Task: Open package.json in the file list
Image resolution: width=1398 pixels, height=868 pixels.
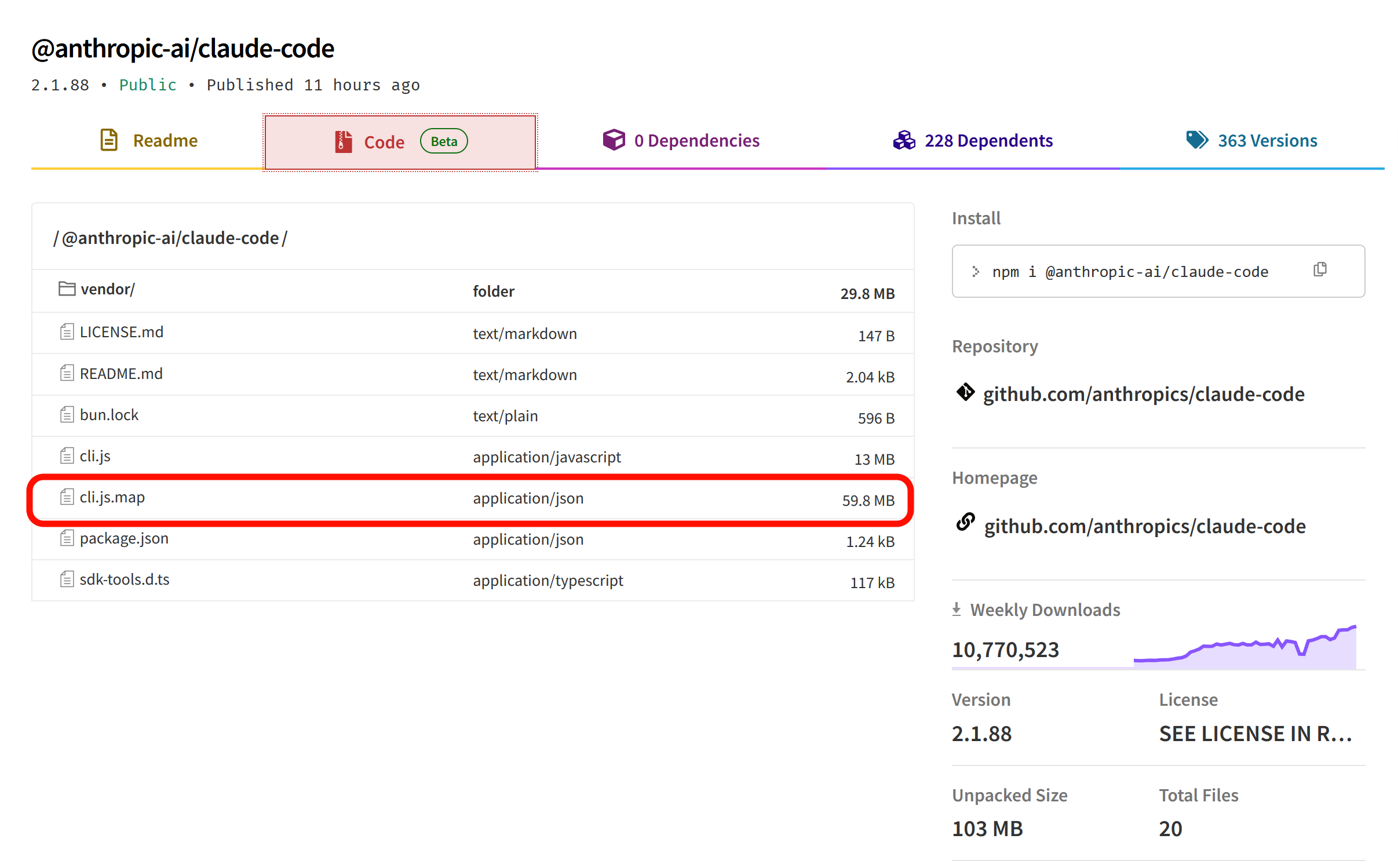Action: coord(124,538)
